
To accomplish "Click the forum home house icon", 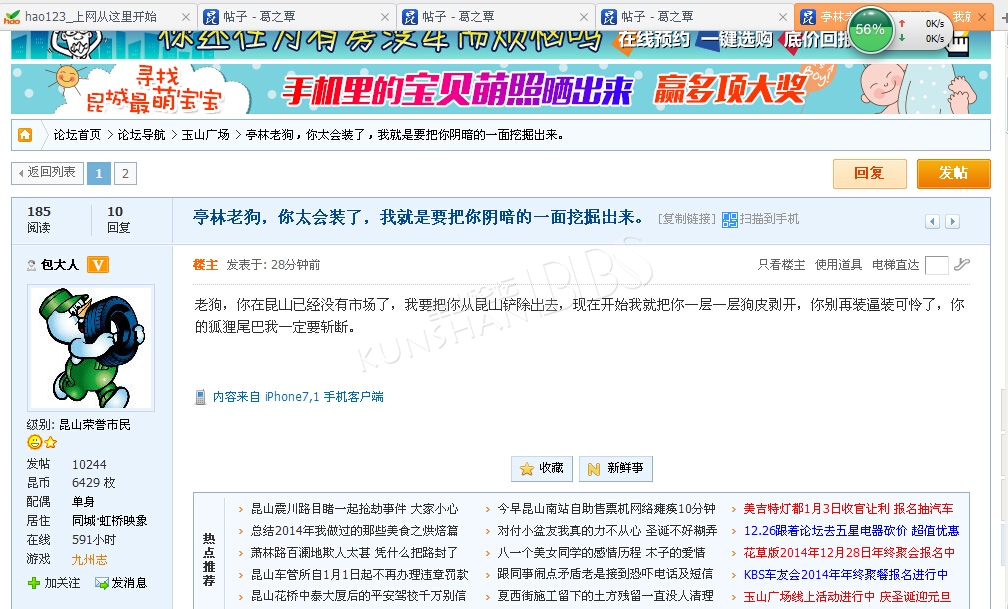I will [x=25, y=134].
